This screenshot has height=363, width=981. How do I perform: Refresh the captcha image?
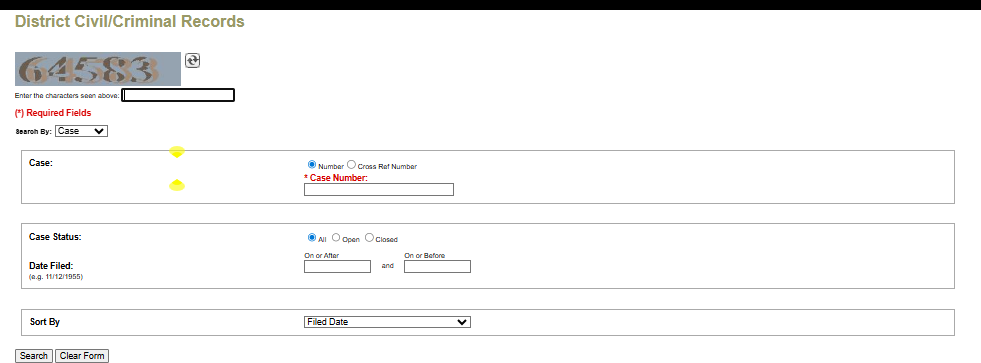(193, 60)
